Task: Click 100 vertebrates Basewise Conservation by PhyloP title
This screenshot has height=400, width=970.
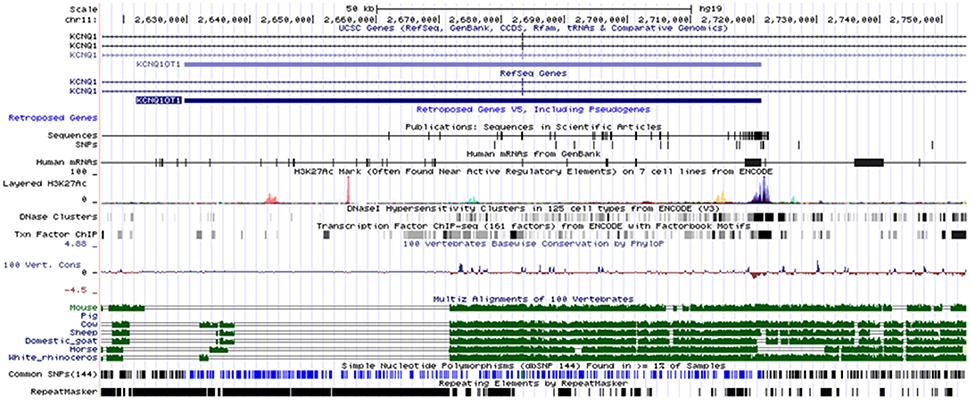Action: 533,244
